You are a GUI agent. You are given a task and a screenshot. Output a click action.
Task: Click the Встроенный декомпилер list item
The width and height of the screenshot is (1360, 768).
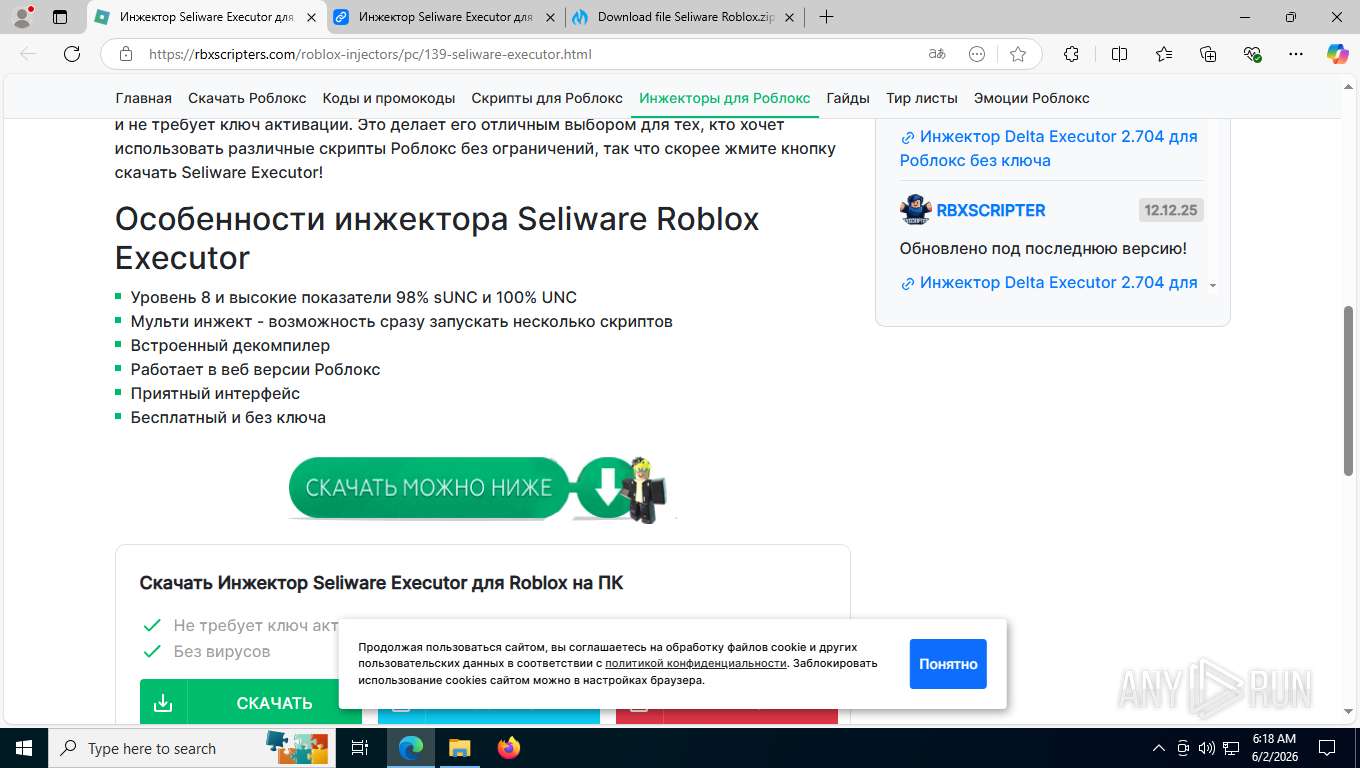tap(230, 345)
